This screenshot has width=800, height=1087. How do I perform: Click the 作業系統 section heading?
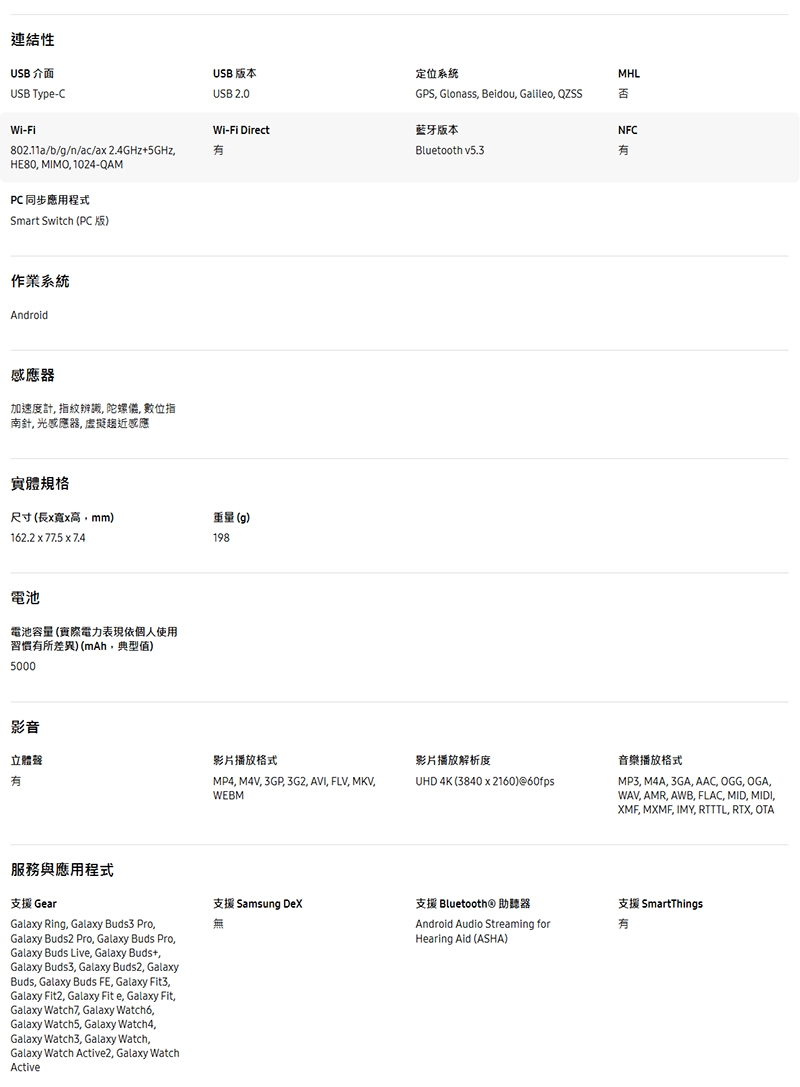coord(39,282)
